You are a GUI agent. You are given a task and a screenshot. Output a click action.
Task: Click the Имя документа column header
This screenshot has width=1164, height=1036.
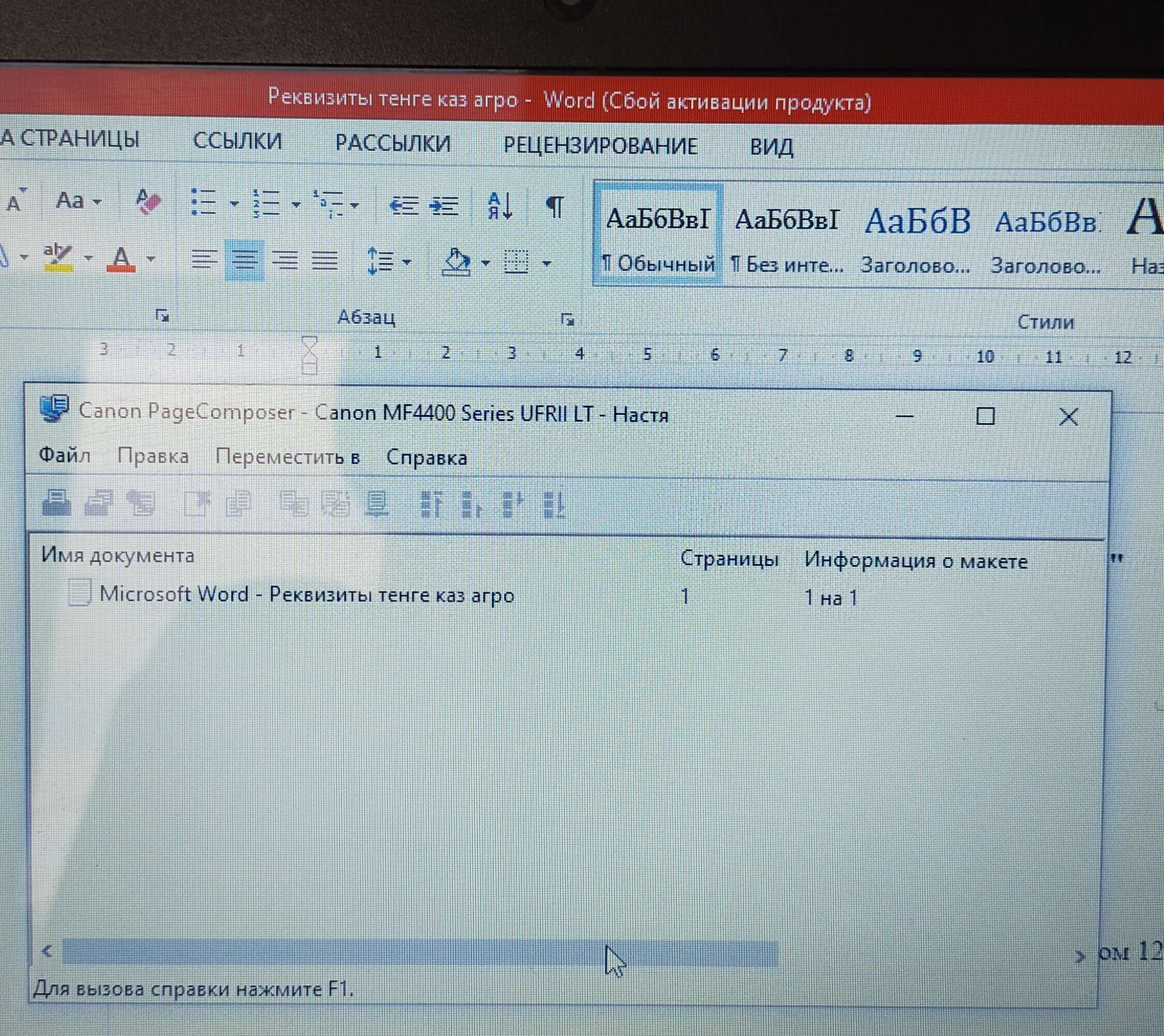coord(118,555)
